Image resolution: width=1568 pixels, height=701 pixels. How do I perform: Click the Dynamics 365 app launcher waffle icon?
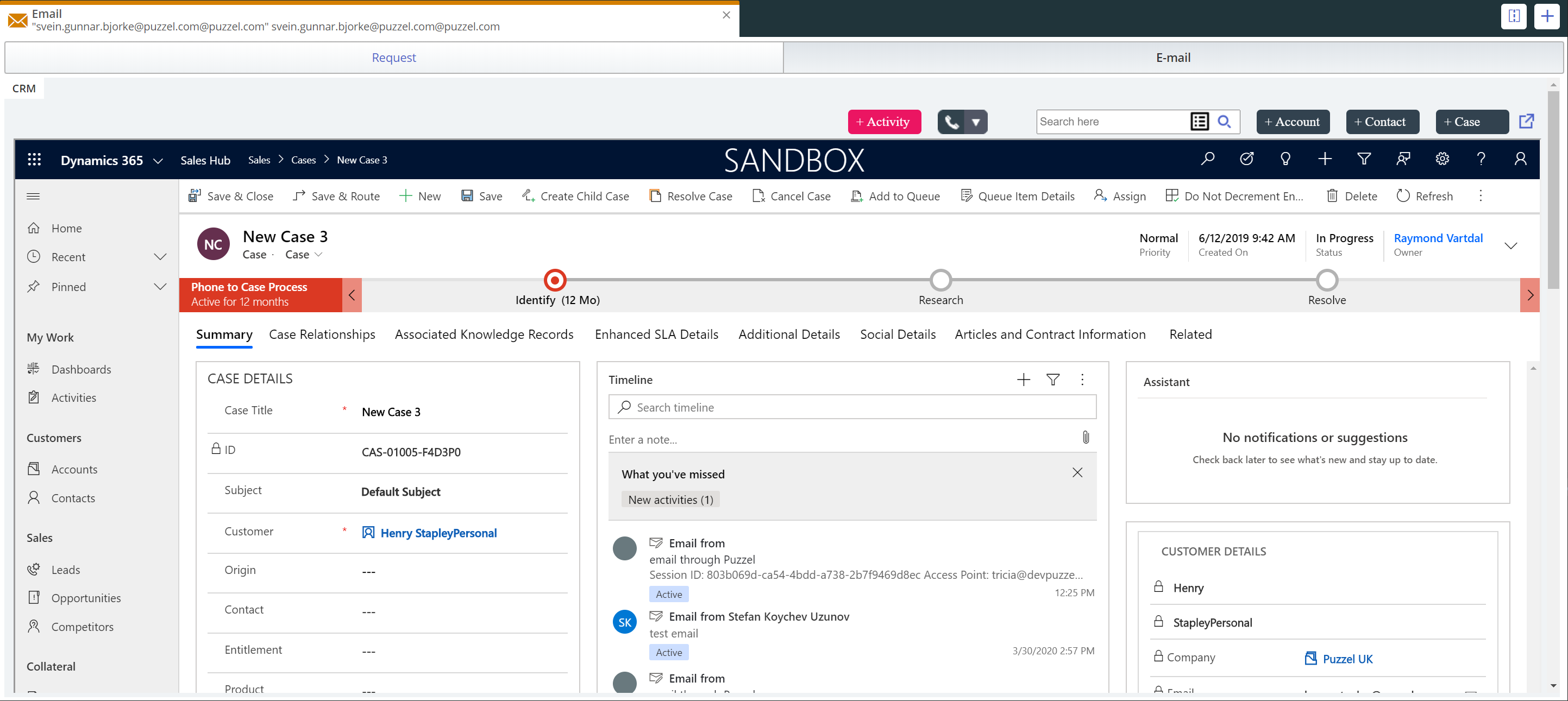34,160
